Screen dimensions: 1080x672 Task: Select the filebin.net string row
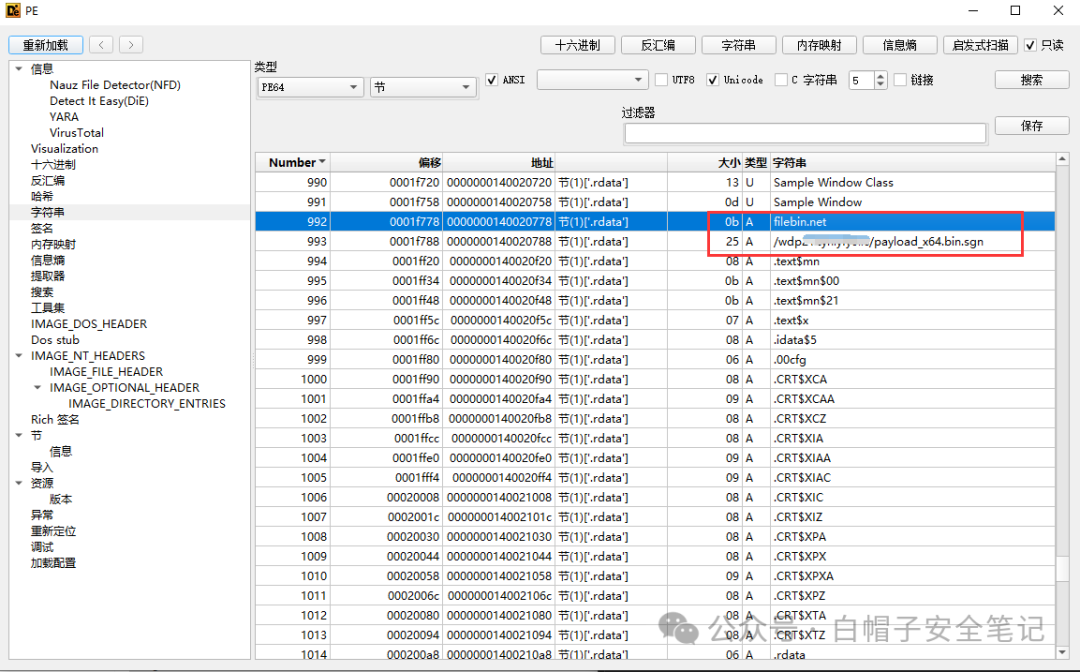[x=655, y=222]
